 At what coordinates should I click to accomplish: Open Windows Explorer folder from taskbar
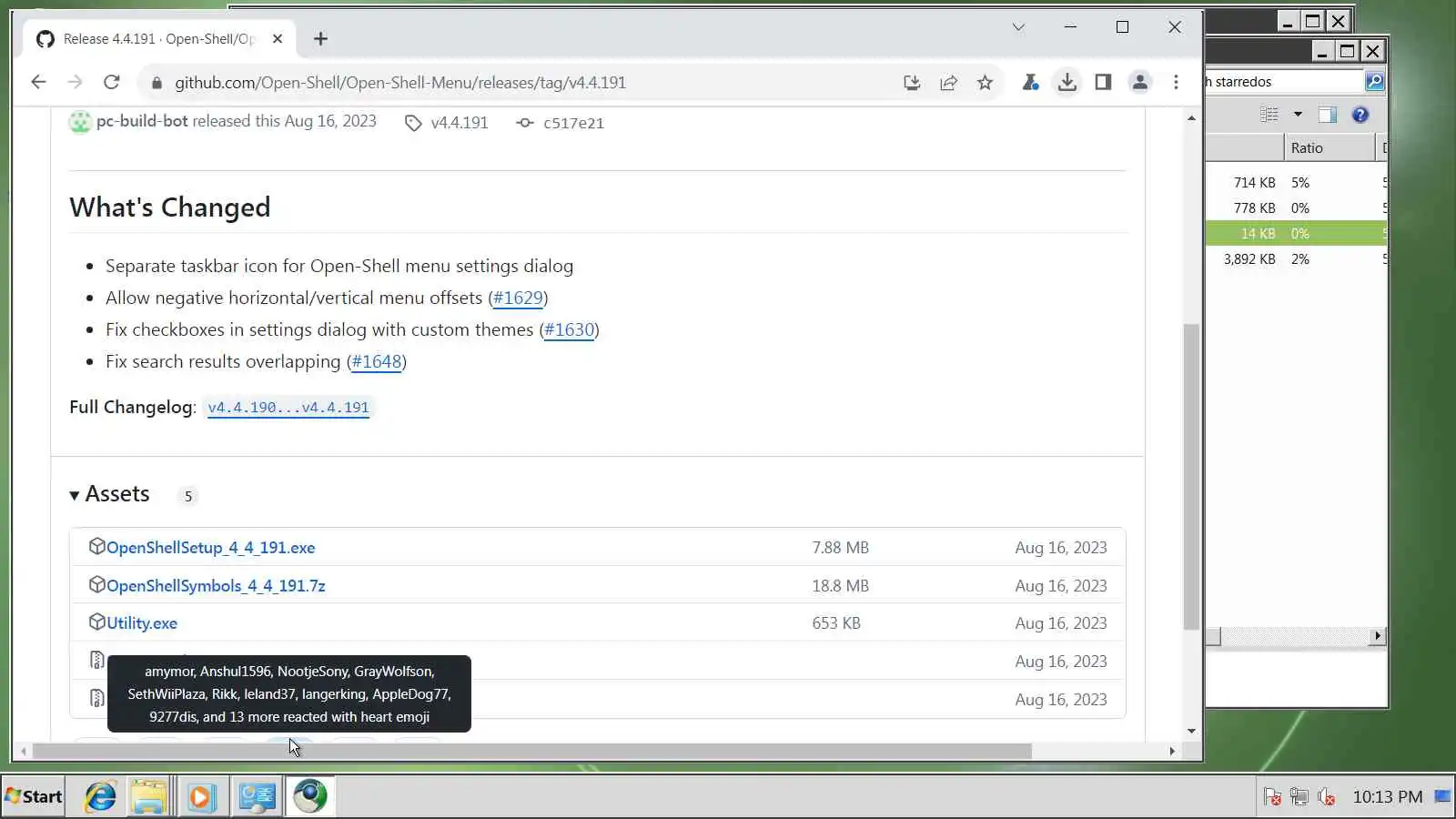[x=148, y=797]
